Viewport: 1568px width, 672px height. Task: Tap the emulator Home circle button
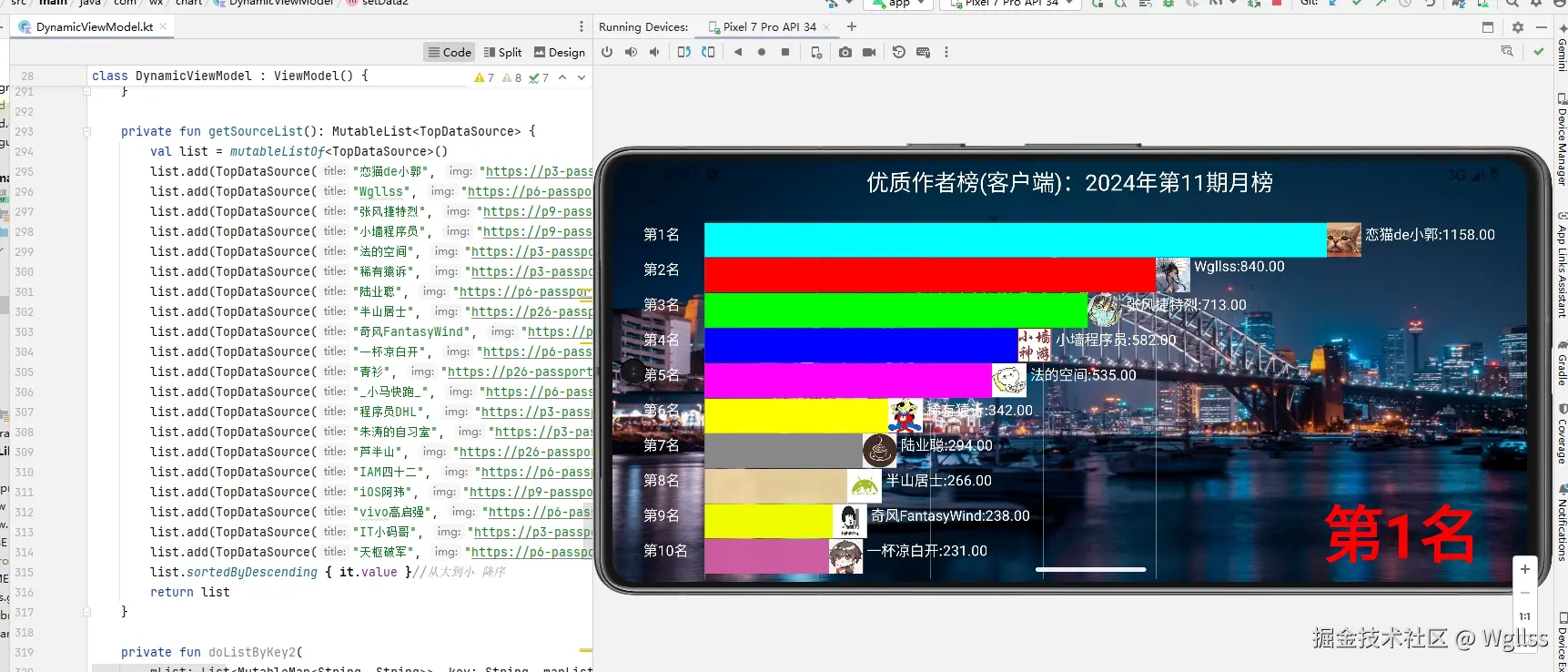(x=762, y=52)
